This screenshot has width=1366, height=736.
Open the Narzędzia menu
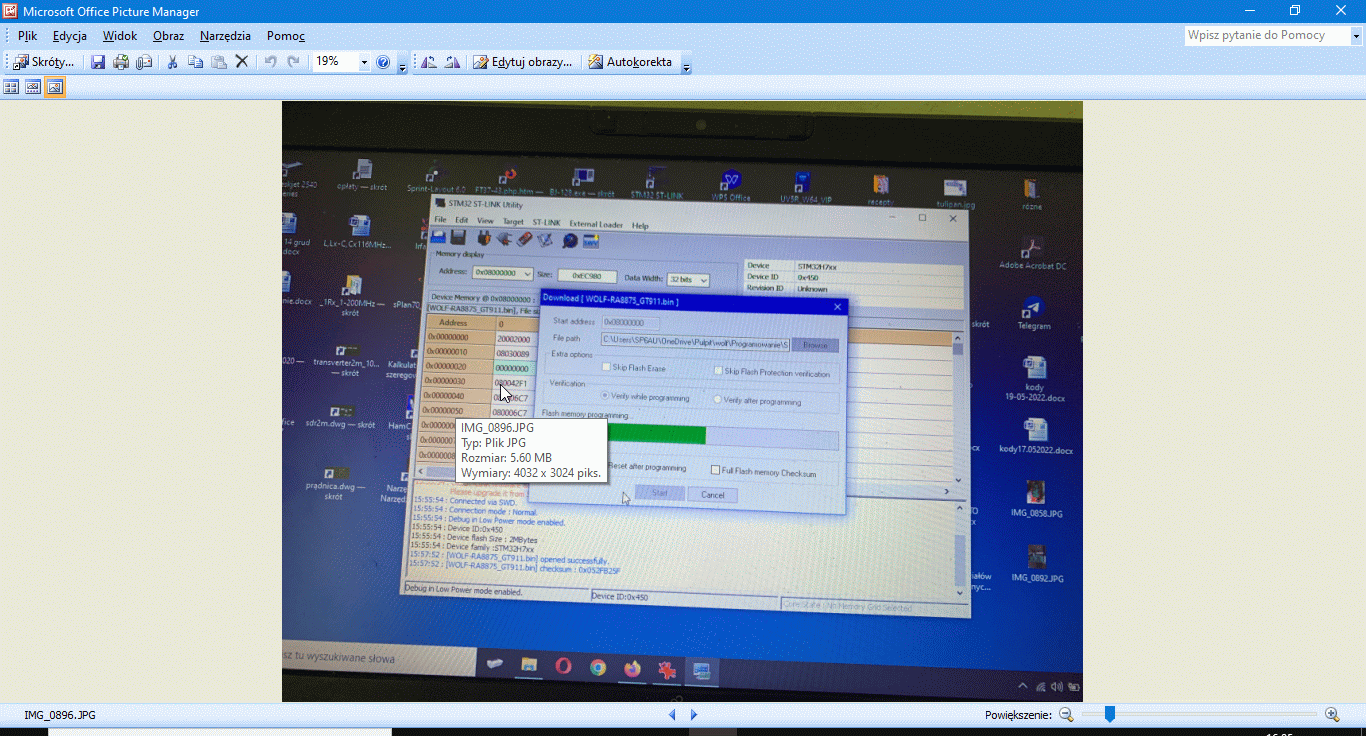[225, 36]
